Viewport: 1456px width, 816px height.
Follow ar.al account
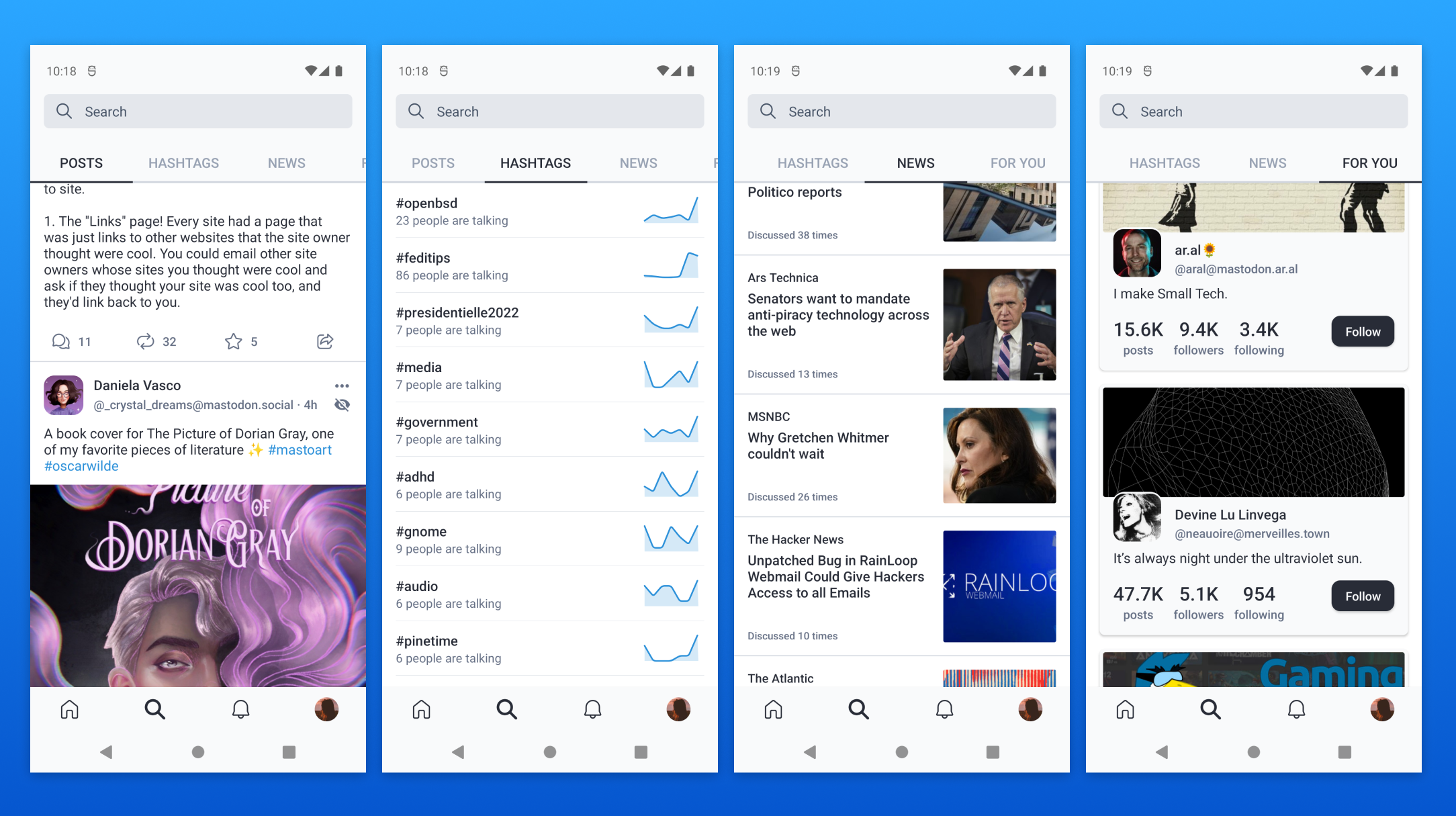(1362, 331)
